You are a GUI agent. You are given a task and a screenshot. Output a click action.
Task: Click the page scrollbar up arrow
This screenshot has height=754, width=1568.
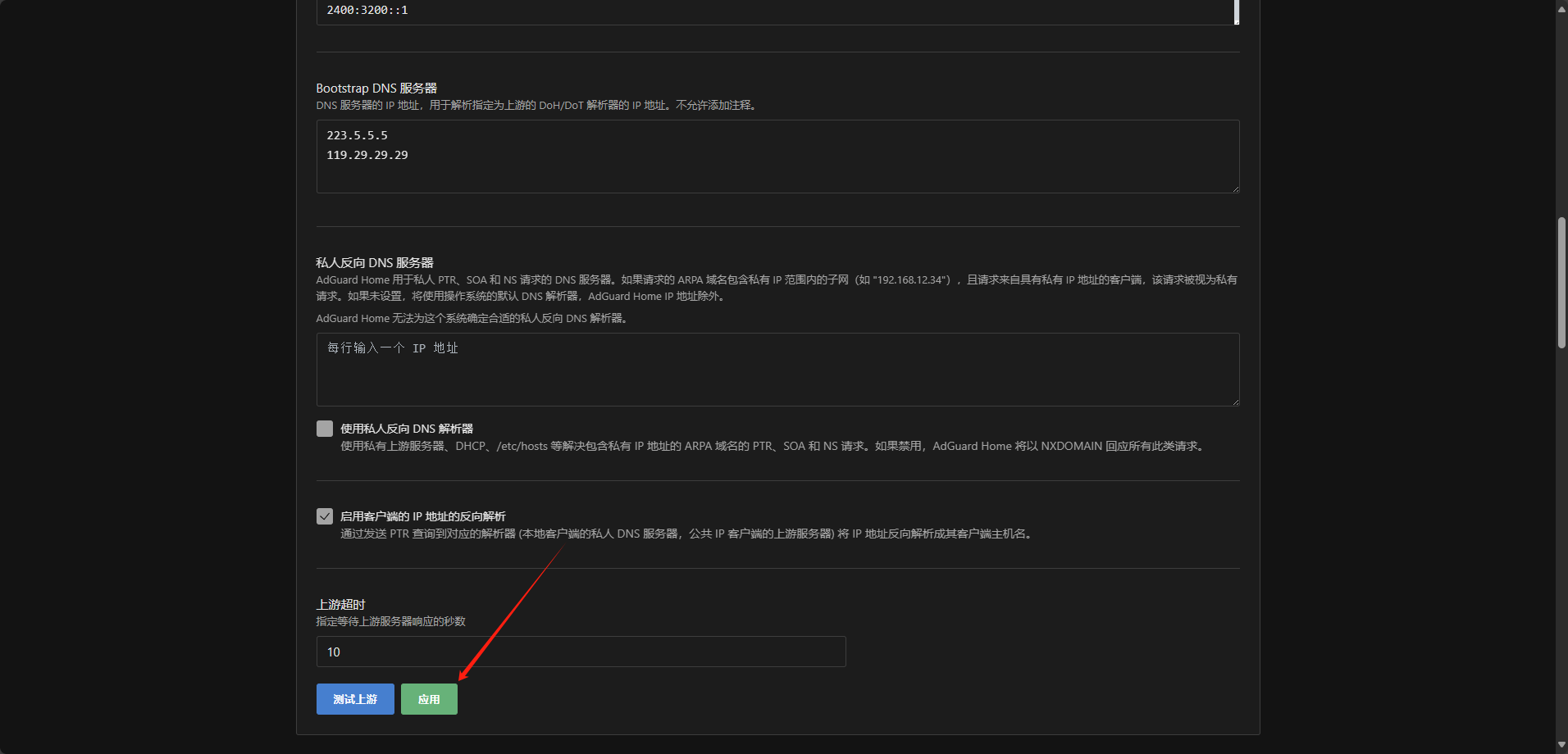[x=1561, y=9]
